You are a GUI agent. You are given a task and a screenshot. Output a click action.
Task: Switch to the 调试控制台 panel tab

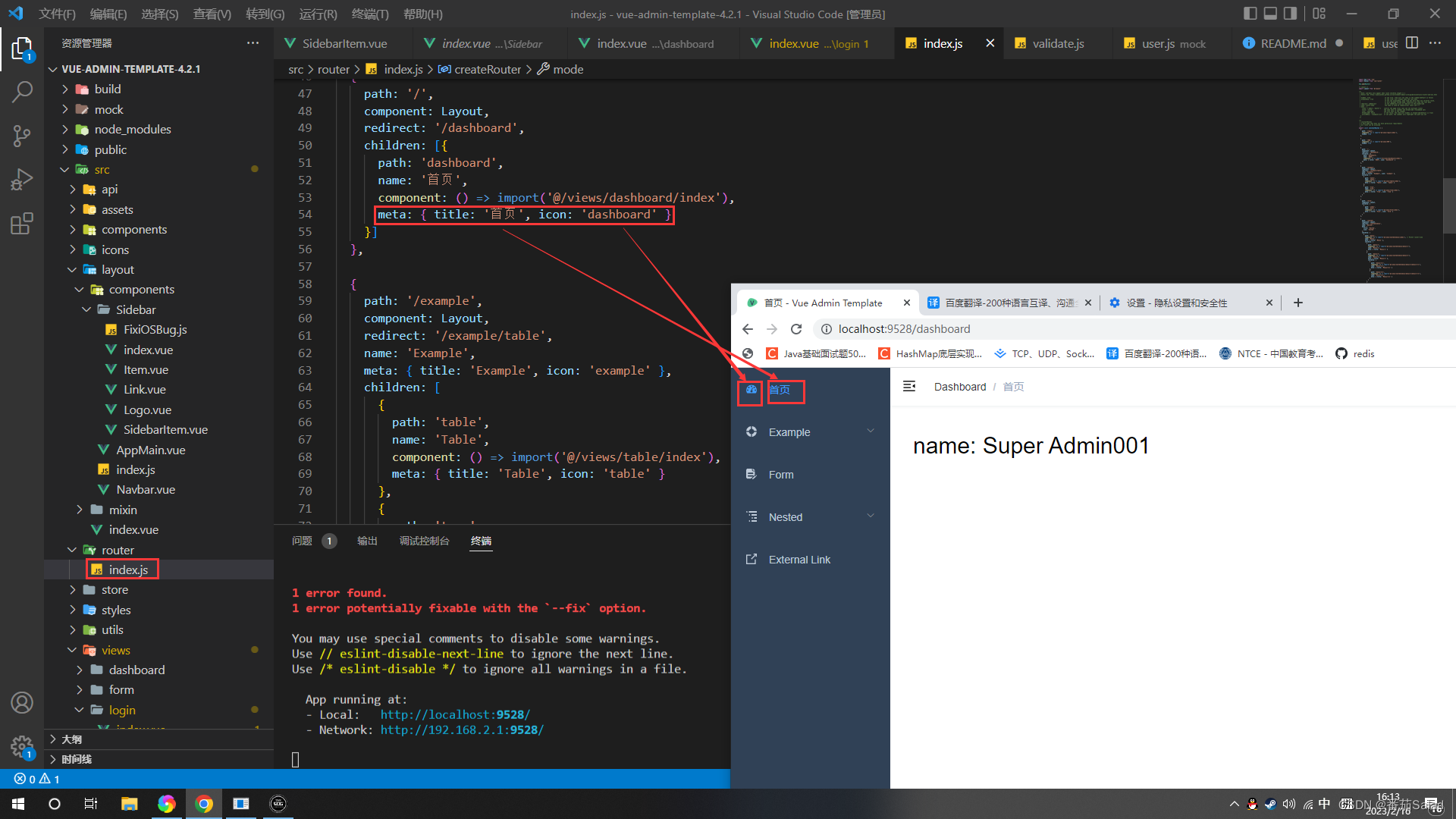click(x=424, y=541)
